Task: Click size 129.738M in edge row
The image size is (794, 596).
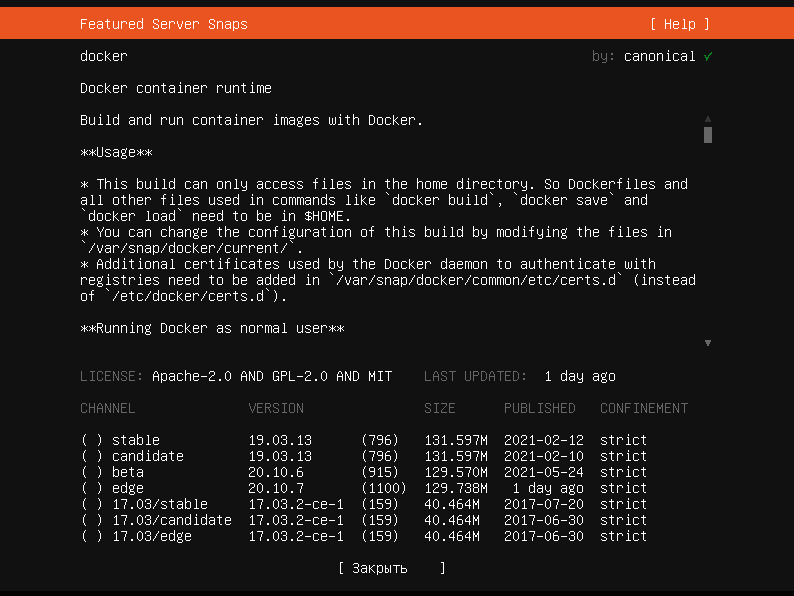Action: coord(456,488)
